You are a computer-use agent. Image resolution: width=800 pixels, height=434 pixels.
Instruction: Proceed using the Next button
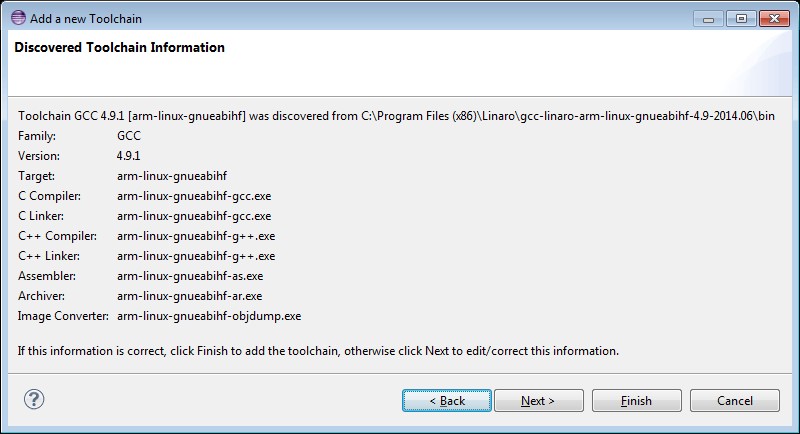(x=539, y=401)
